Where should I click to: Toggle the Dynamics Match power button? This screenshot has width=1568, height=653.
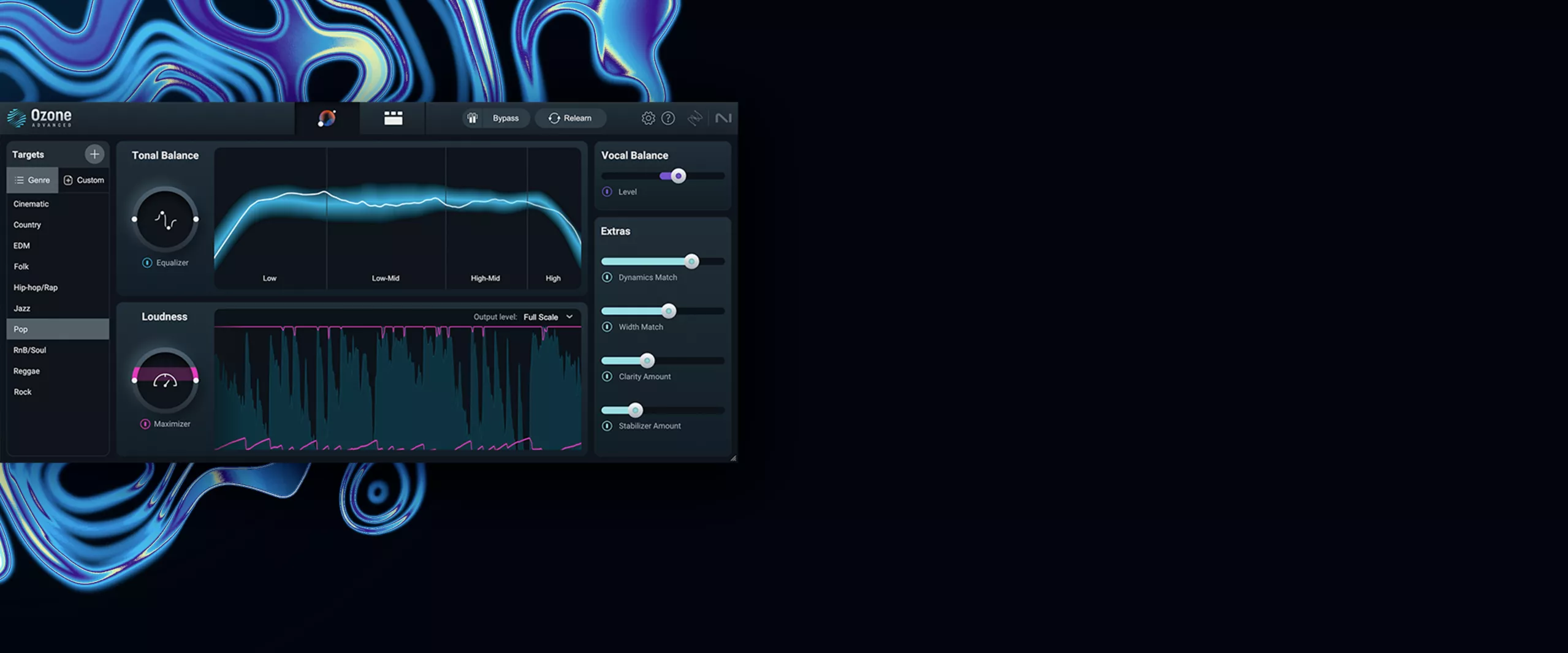tap(607, 277)
